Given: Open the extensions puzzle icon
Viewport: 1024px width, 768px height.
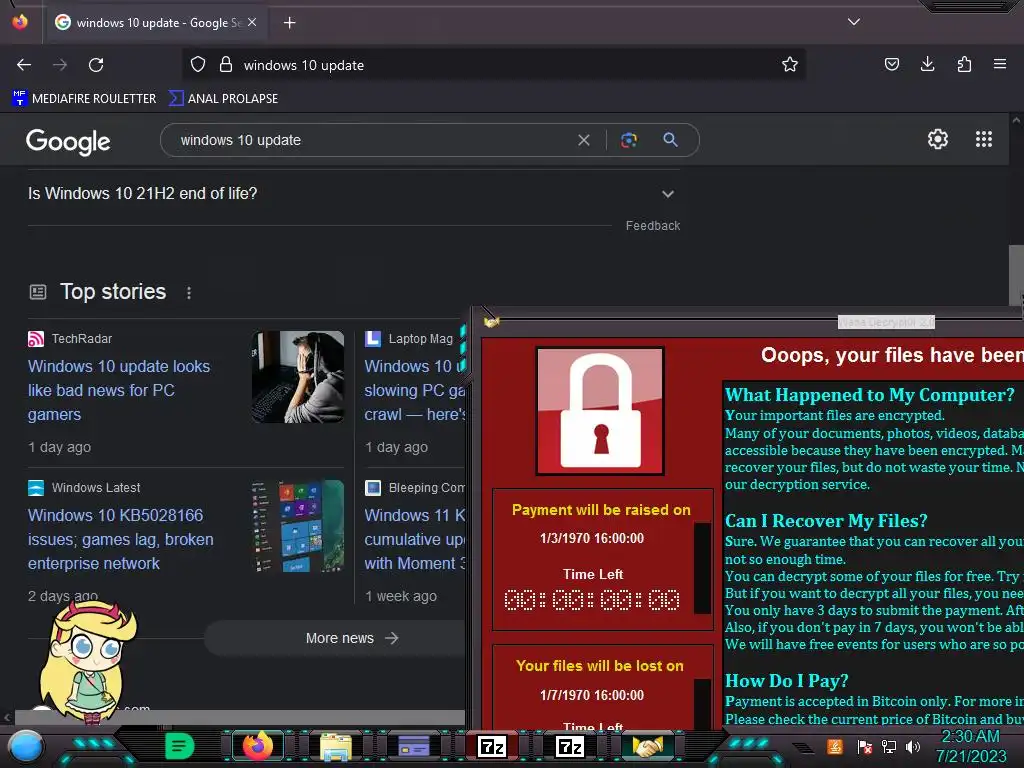Looking at the screenshot, I should point(964,64).
